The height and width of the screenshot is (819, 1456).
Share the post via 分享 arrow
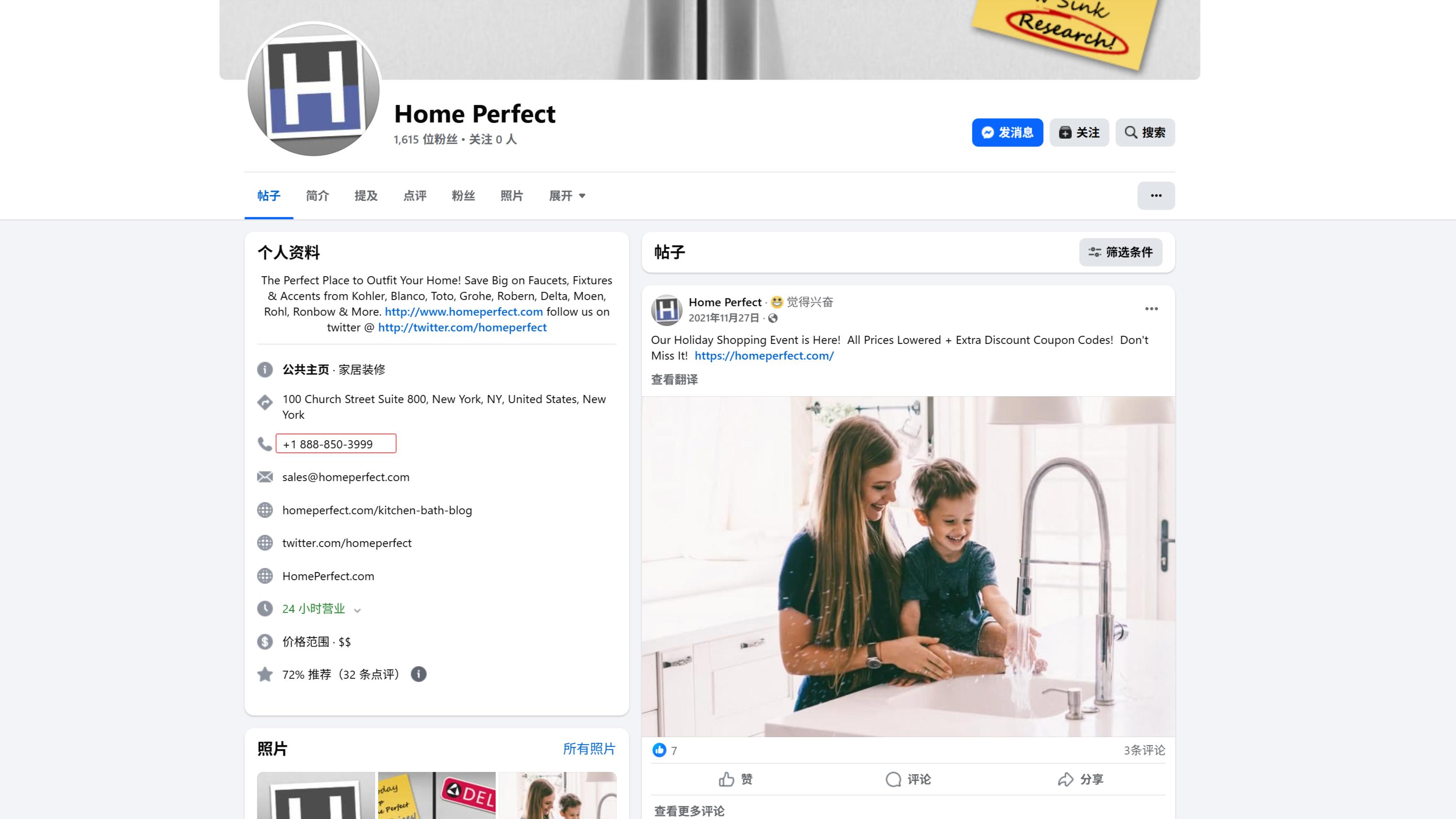pos(1066,780)
